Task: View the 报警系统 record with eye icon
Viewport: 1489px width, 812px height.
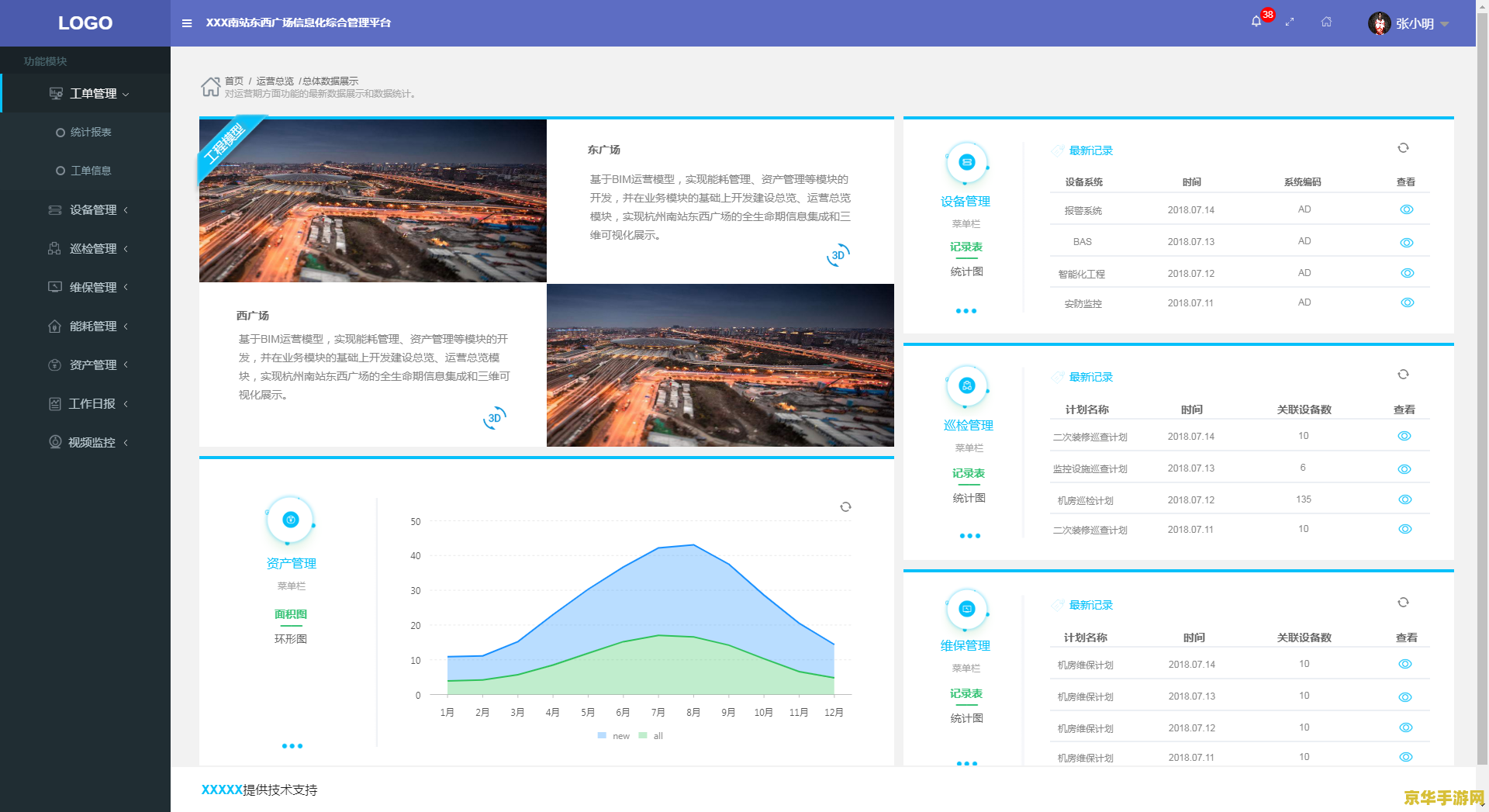Action: point(1407,209)
